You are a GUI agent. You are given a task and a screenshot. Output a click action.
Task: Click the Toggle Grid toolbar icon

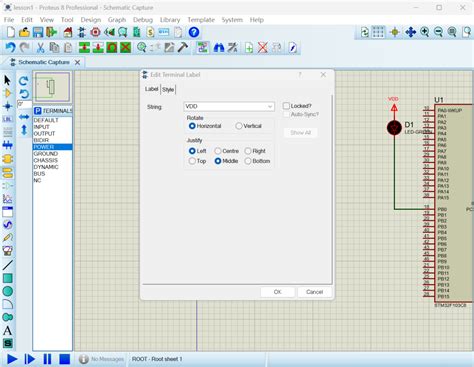pyautogui.click(x=378, y=32)
